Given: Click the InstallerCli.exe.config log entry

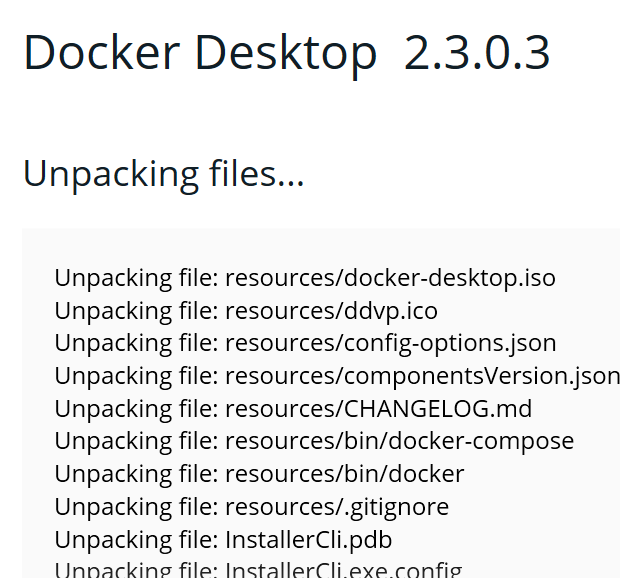Looking at the screenshot, I should click(x=258, y=570).
